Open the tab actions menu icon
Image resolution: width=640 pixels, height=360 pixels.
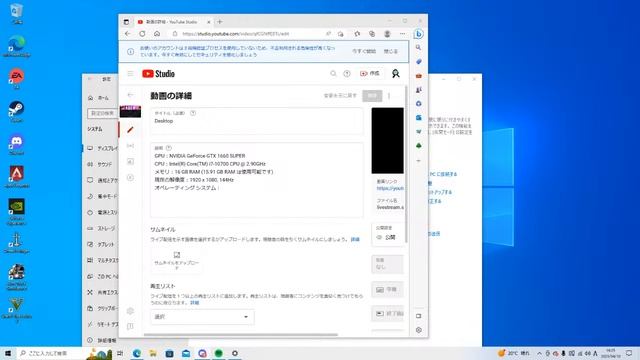pos(126,22)
